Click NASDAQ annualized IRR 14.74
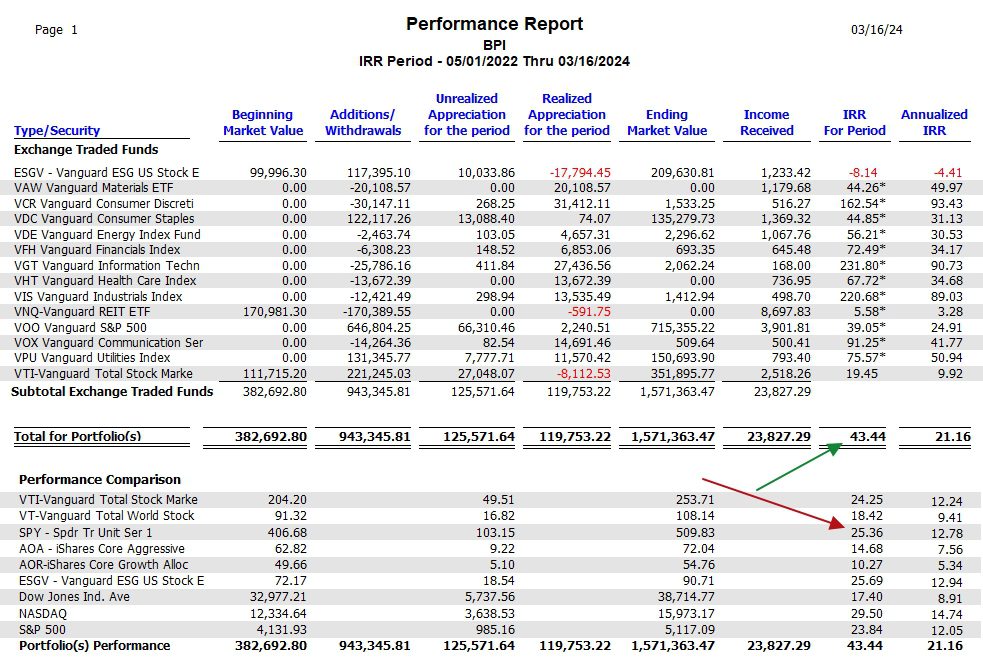The height and width of the screenshot is (661, 983). point(947,615)
